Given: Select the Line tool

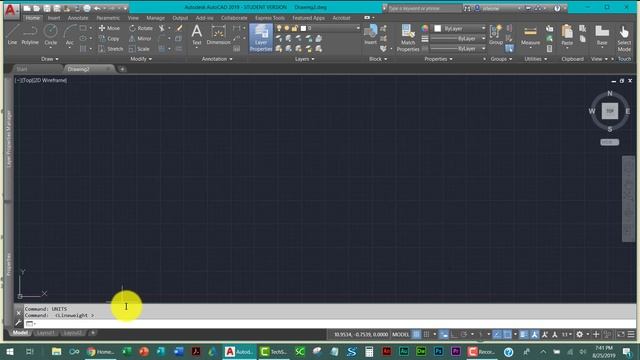Looking at the screenshot, I should [12, 34].
